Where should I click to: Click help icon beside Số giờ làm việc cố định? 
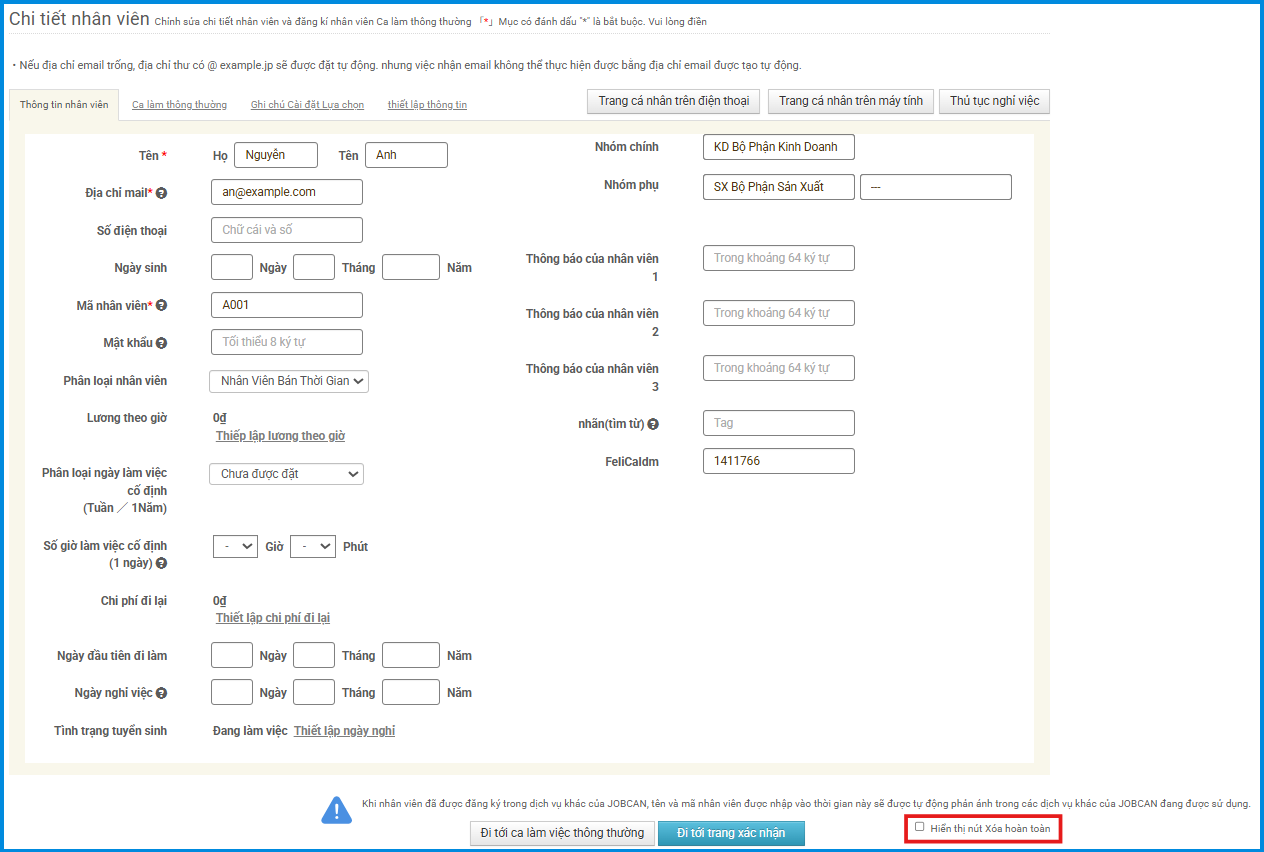161,564
